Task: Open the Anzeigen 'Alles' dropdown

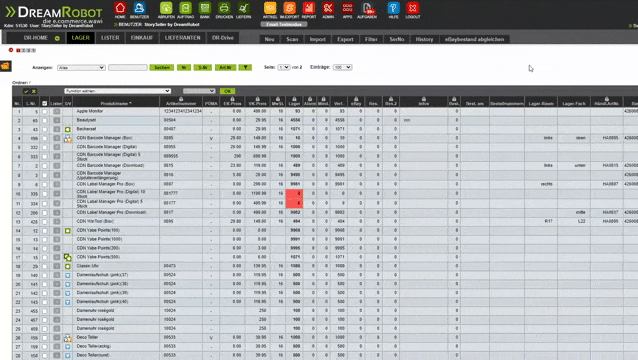Action: click(81, 68)
